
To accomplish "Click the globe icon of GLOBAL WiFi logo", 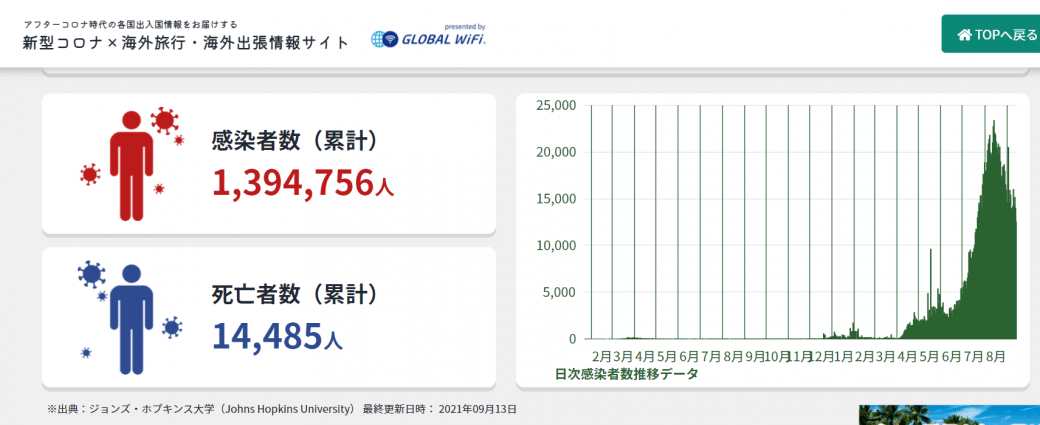I will tap(379, 40).
